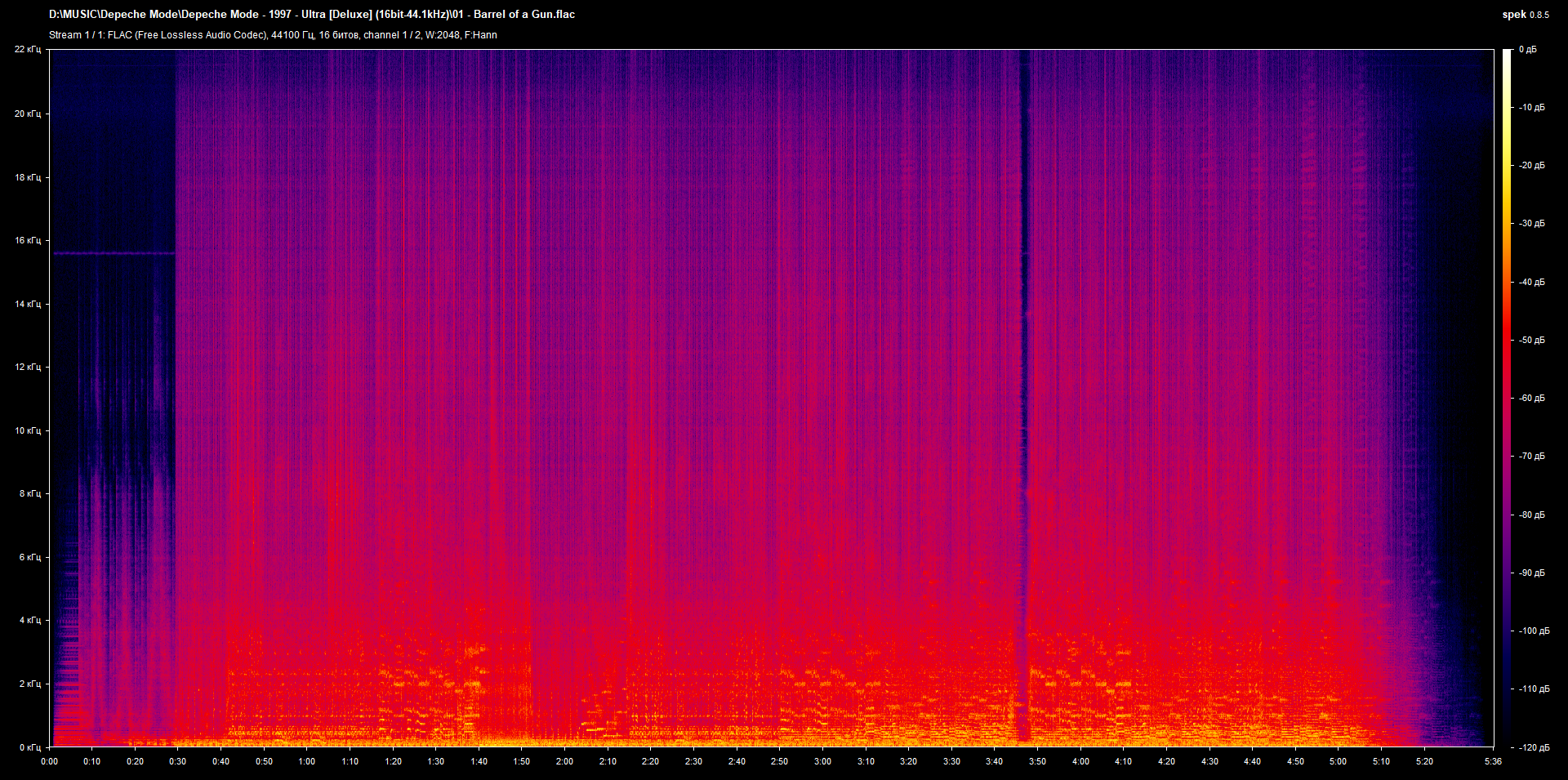This screenshot has height=780, width=1568.
Task: Click the 16 kHz frequency axis label
Action: 28,241
